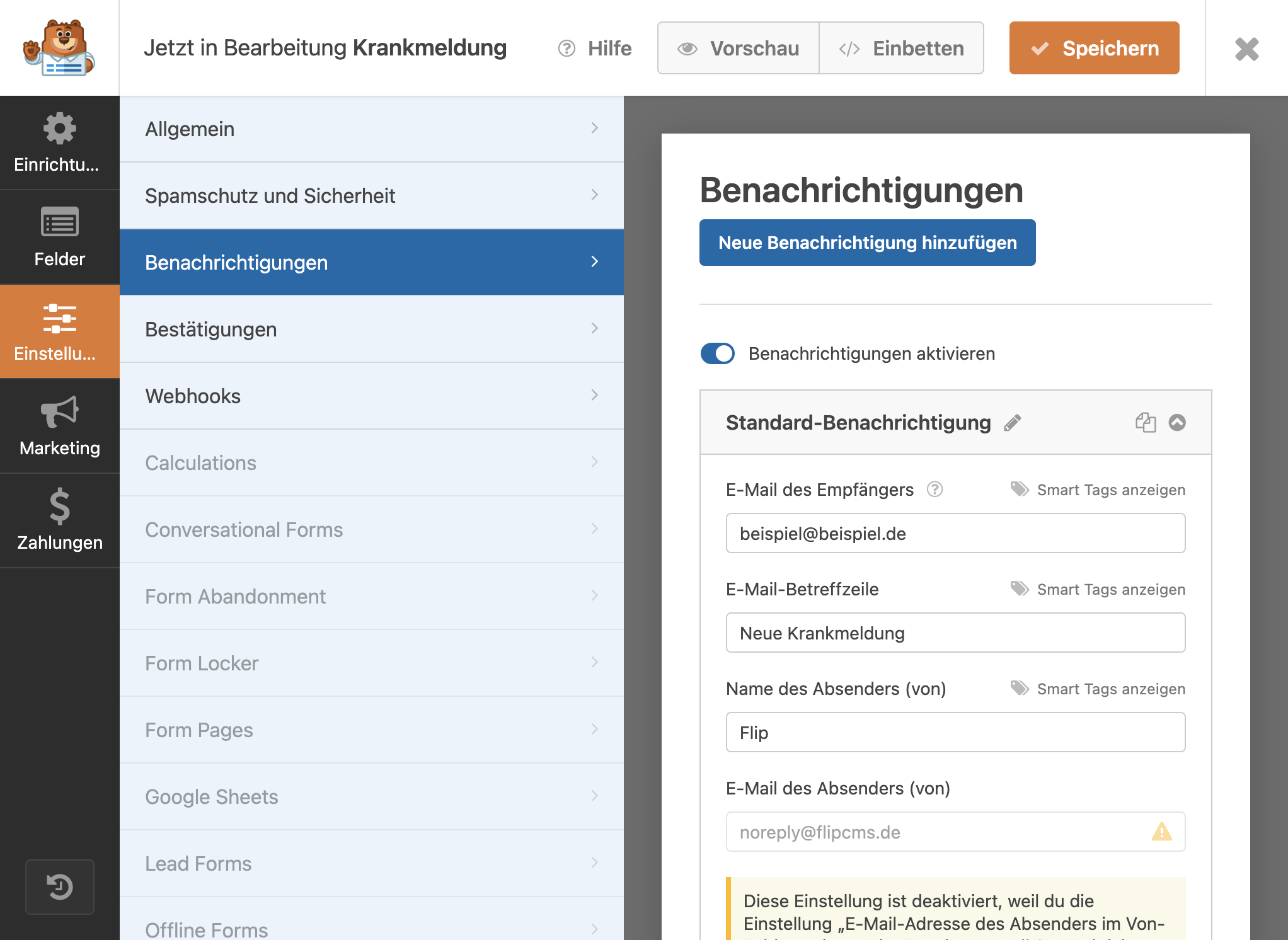Open the Google Sheets section

click(372, 797)
